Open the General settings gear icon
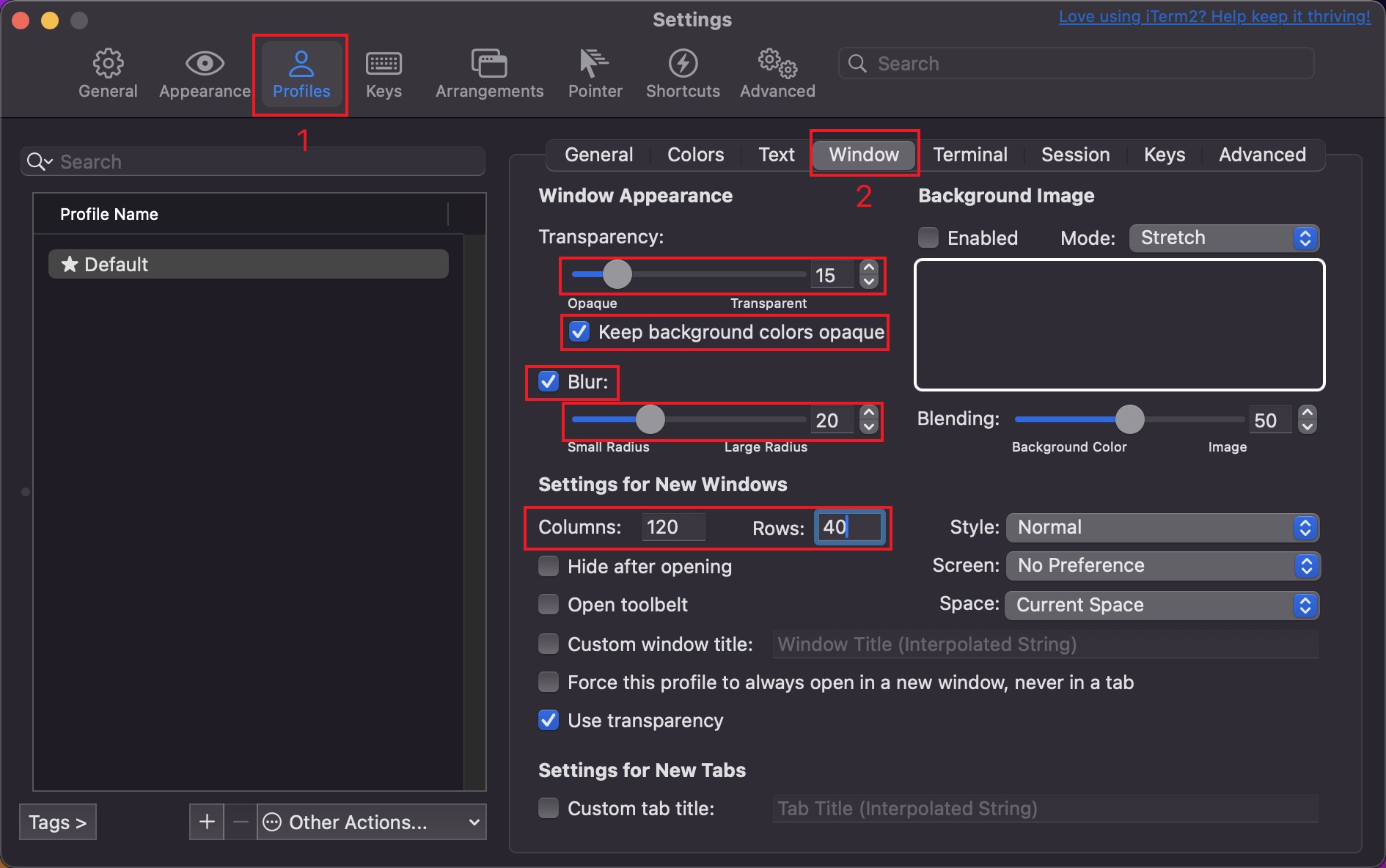This screenshot has height=868, width=1386. click(x=108, y=64)
